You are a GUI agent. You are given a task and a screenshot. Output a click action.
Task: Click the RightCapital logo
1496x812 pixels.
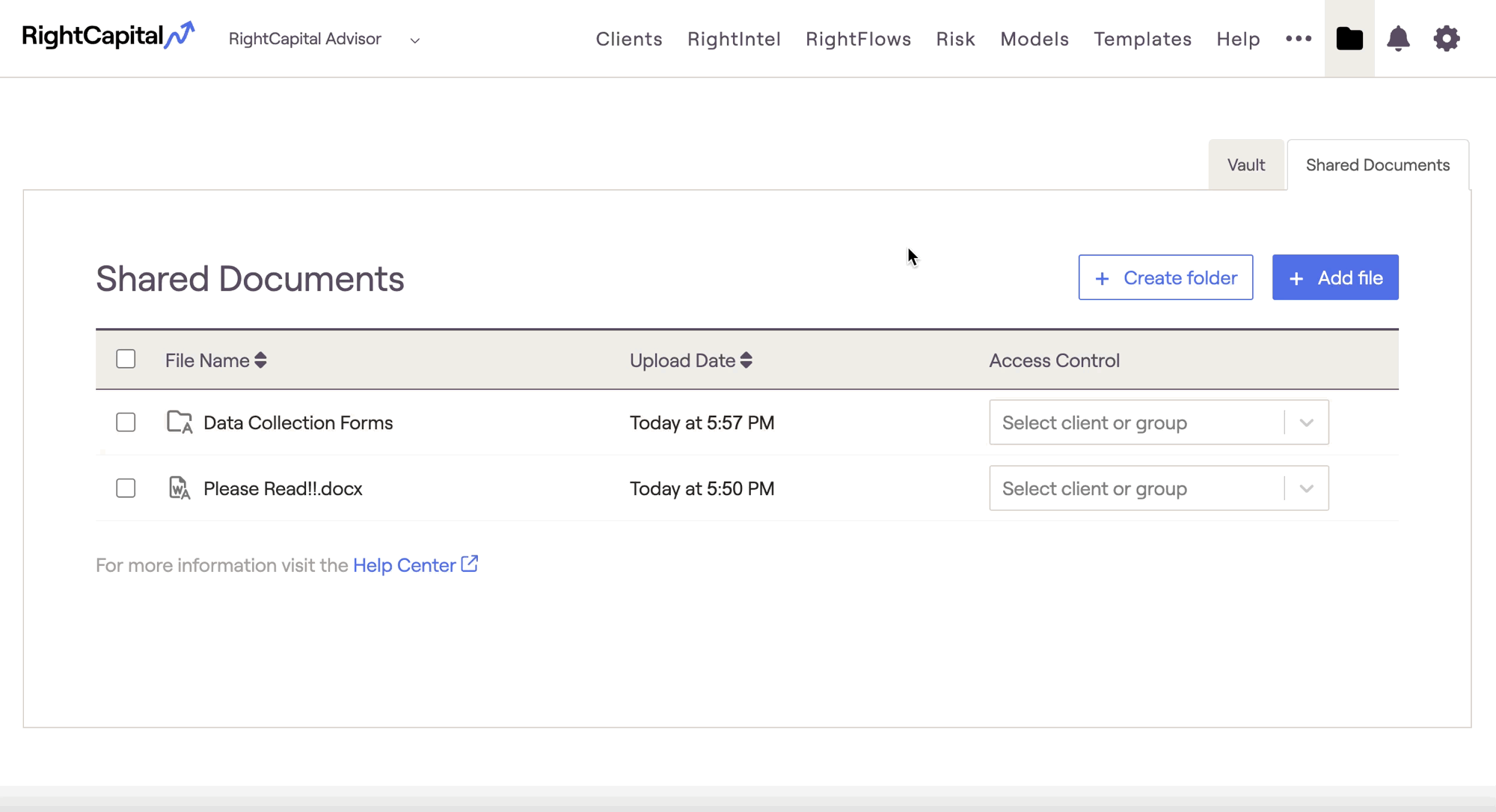108,36
